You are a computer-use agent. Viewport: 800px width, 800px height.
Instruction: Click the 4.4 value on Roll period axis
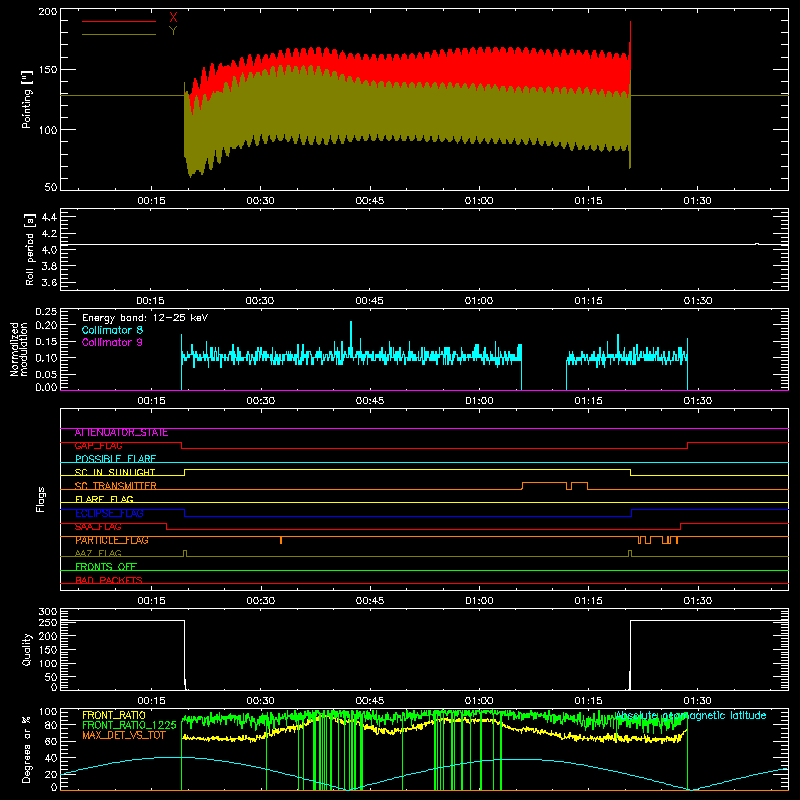[x=49, y=217]
